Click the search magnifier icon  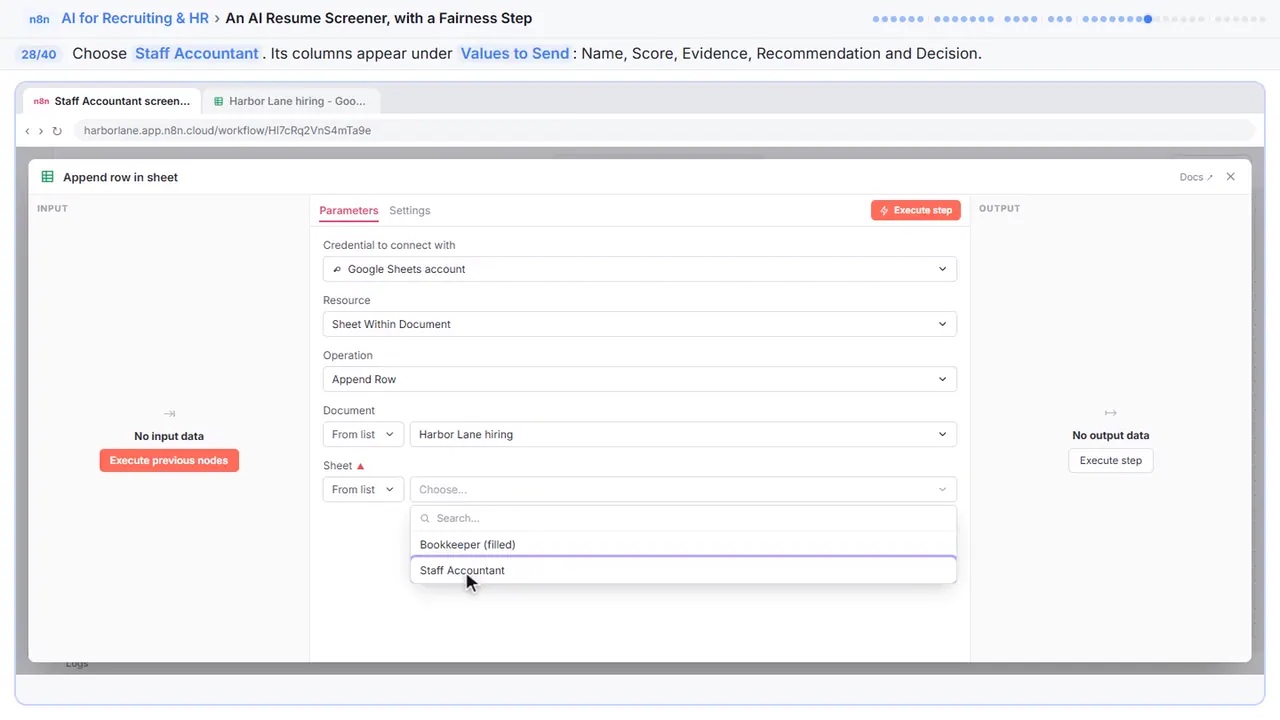(425, 518)
